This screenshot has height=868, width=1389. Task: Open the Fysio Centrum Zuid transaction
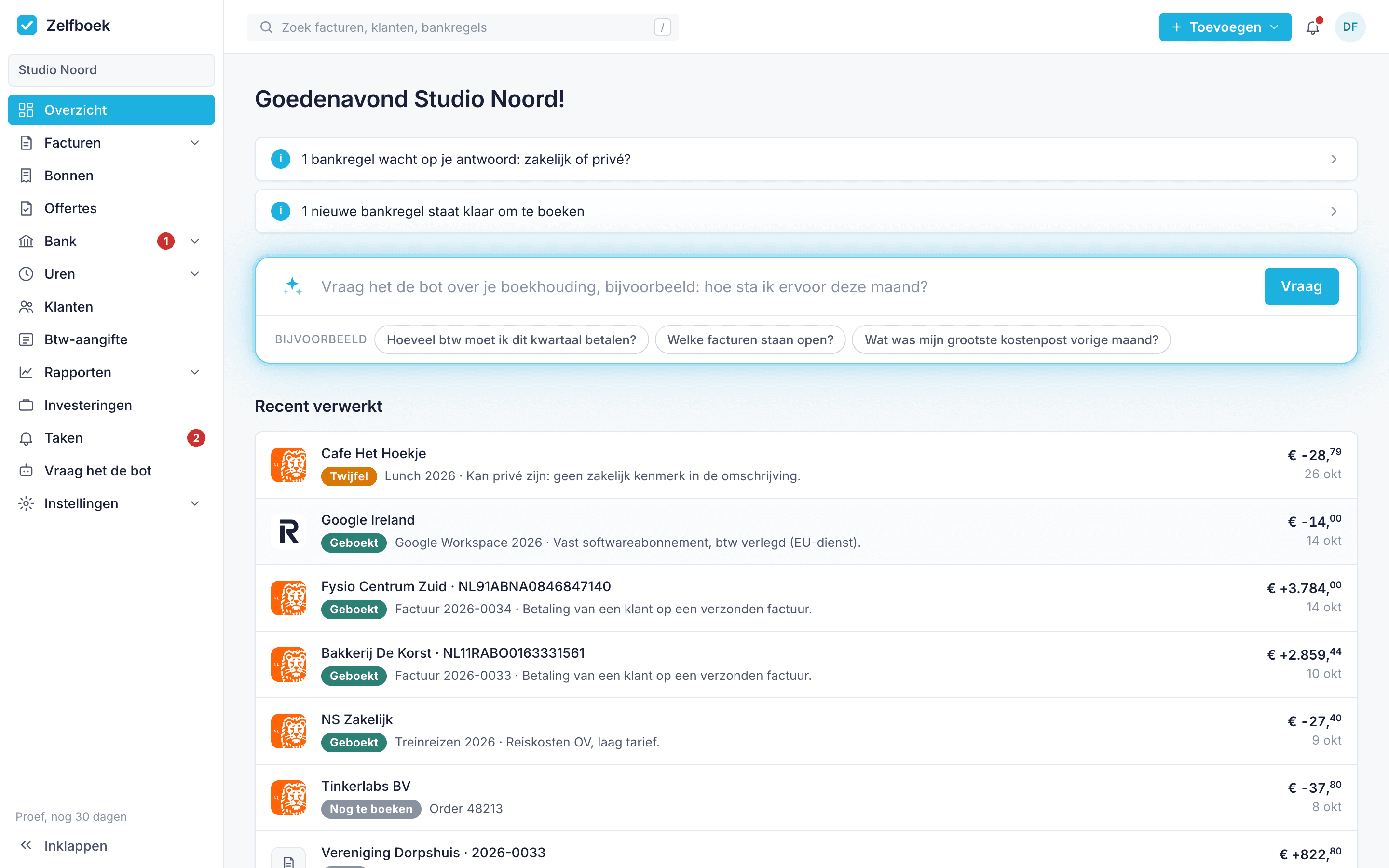click(806, 598)
